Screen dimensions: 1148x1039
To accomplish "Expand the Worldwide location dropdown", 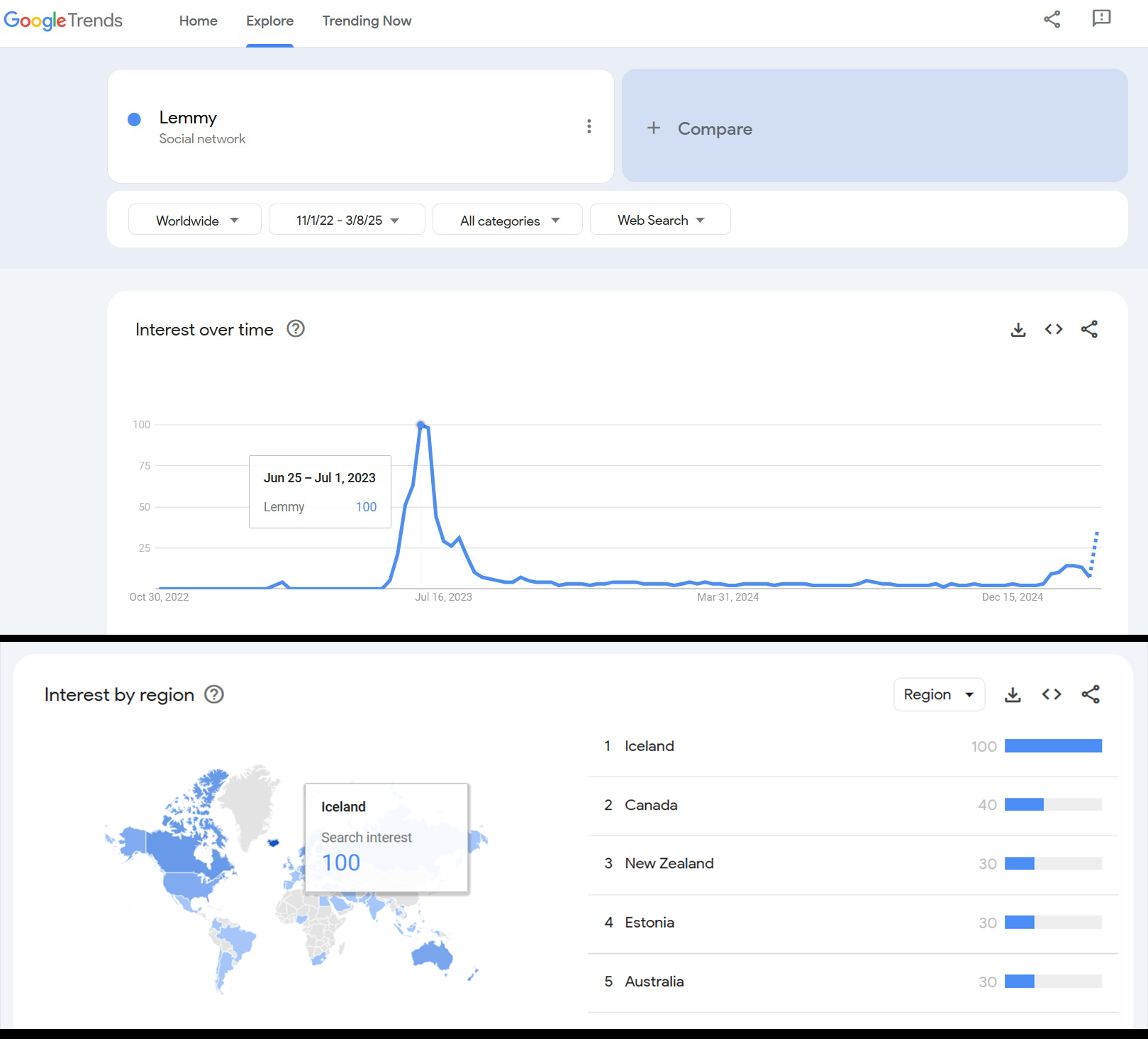I will coord(195,221).
